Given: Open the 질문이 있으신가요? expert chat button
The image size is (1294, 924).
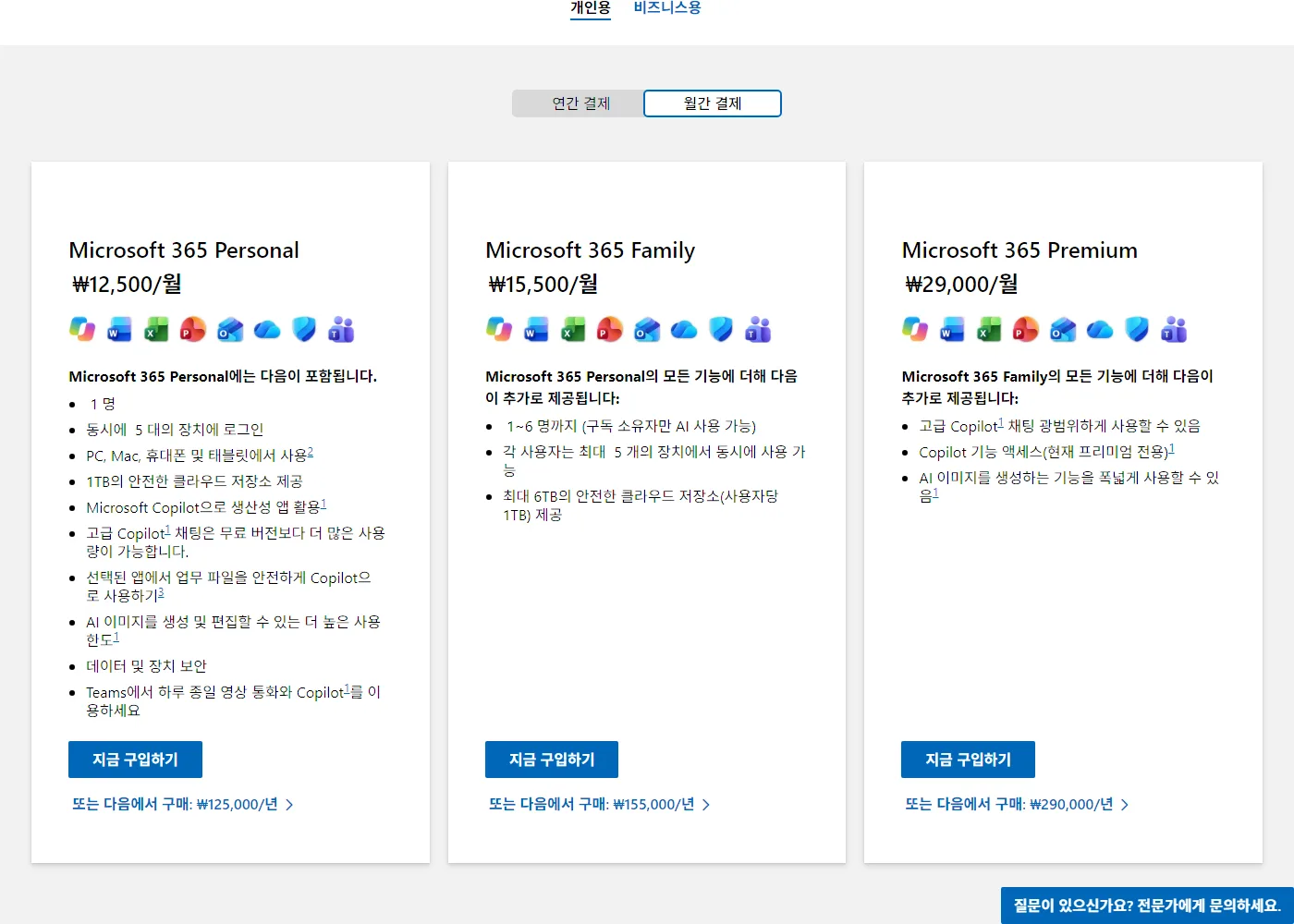Looking at the screenshot, I should pyautogui.click(x=1147, y=906).
